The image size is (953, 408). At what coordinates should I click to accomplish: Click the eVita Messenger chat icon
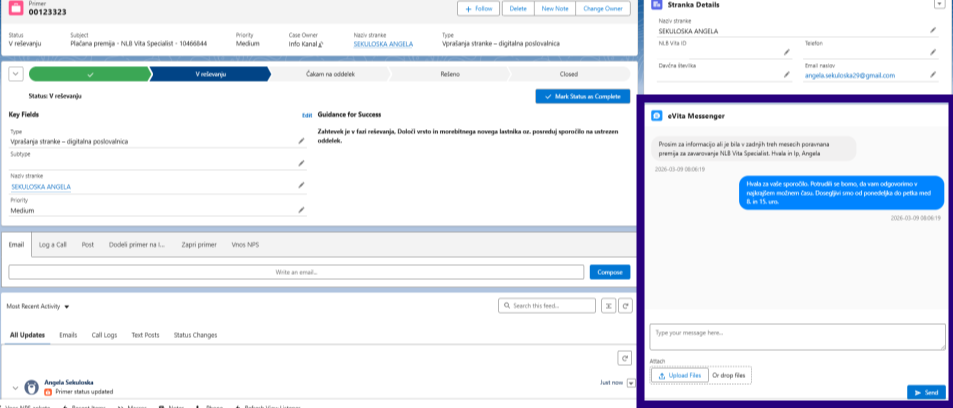click(x=656, y=116)
